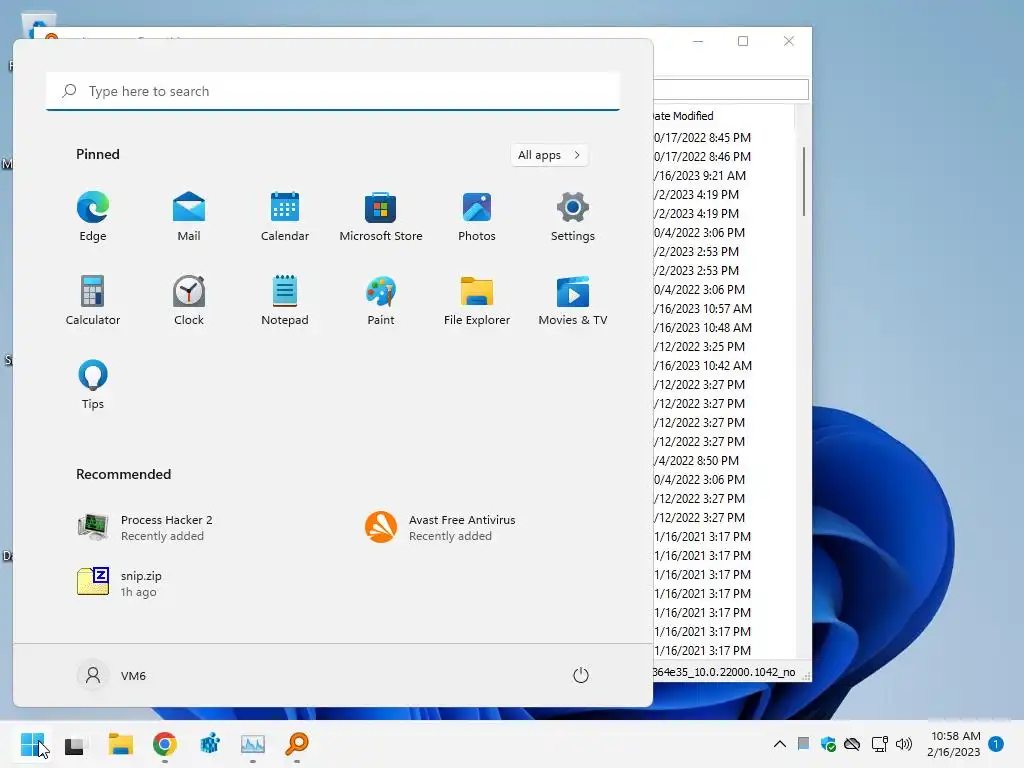Maximize the background window
Viewport: 1024px width, 768px height.
click(x=743, y=41)
